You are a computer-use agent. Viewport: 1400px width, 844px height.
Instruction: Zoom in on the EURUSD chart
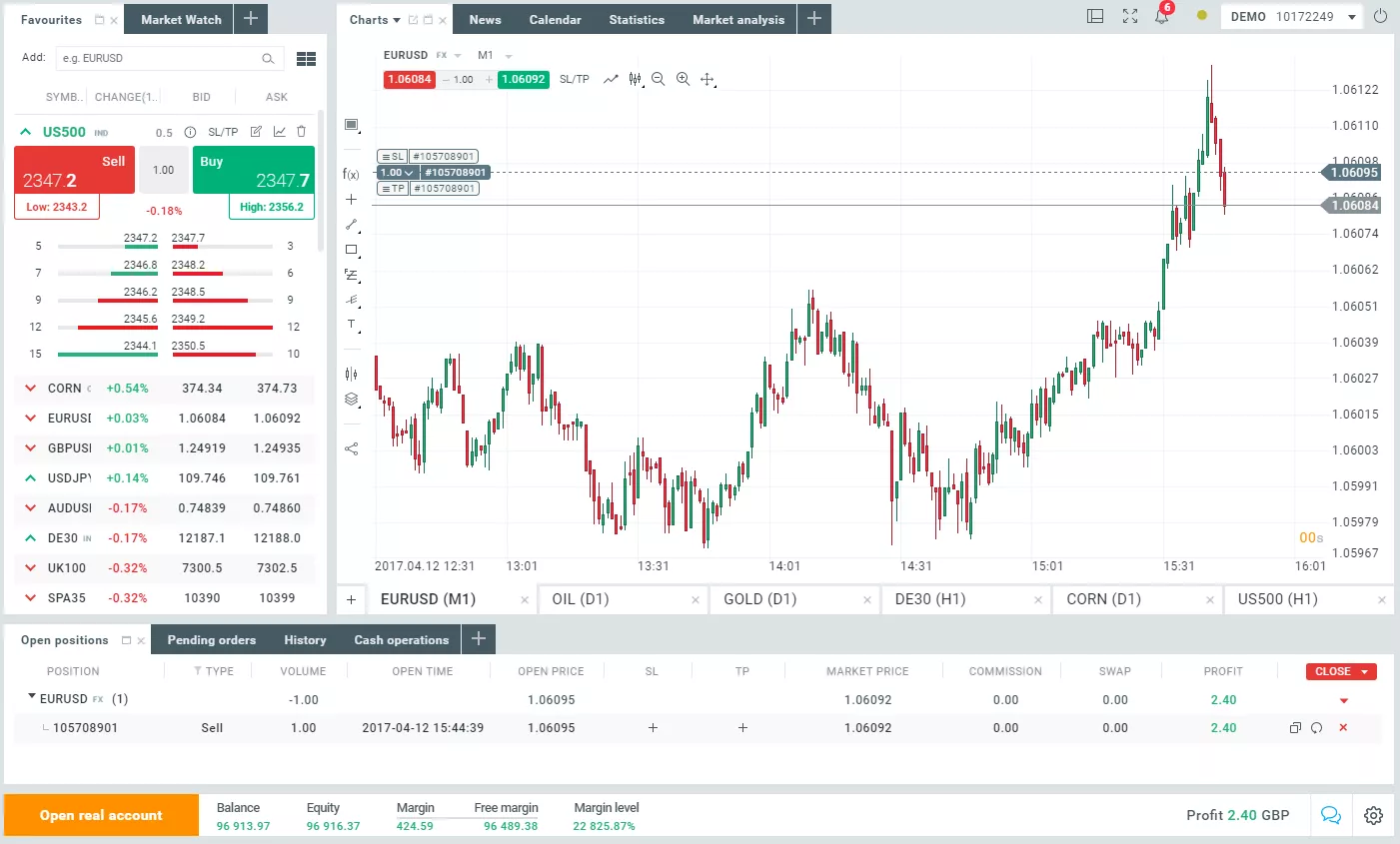pos(684,79)
